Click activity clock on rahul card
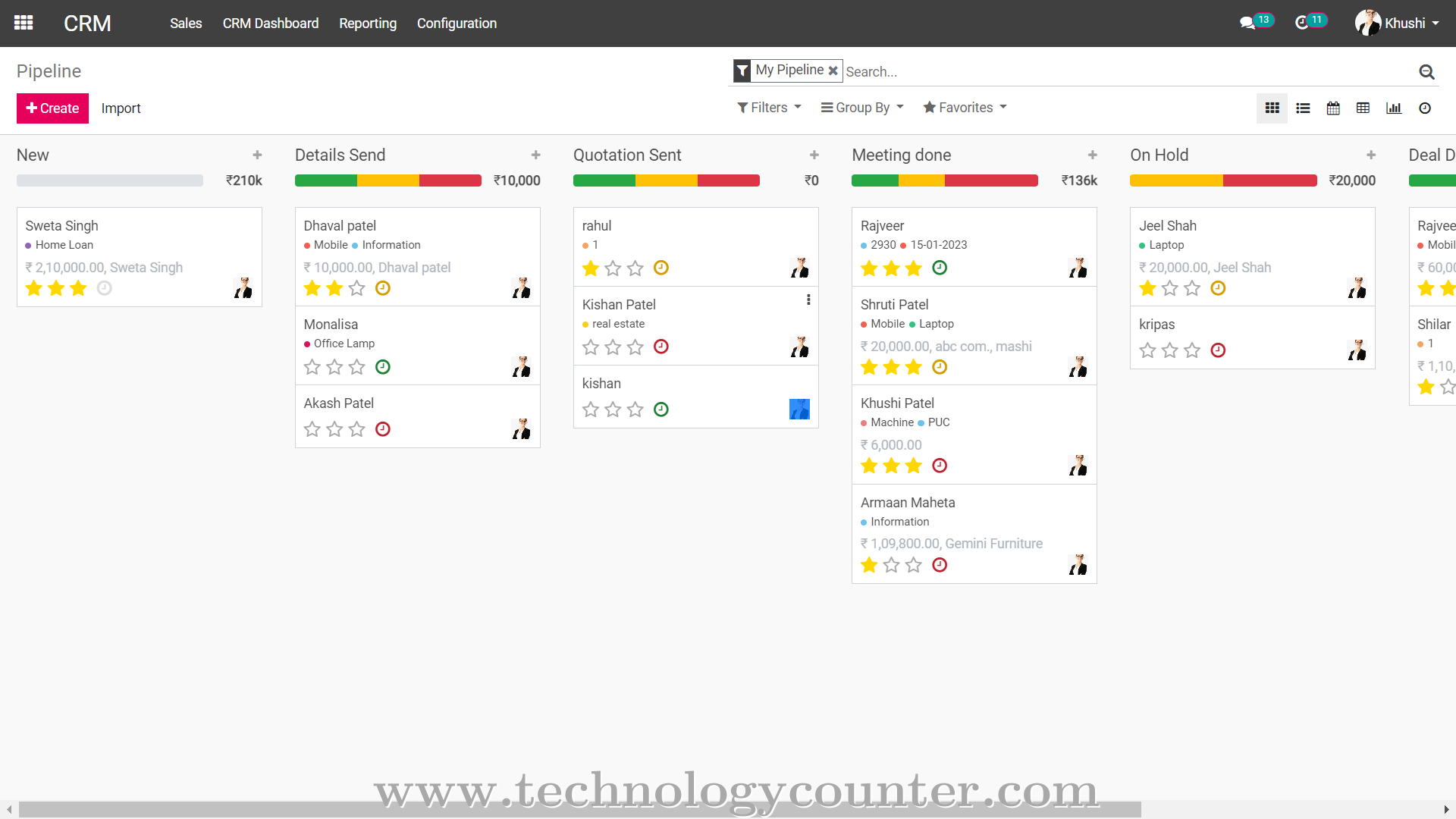 (x=661, y=268)
